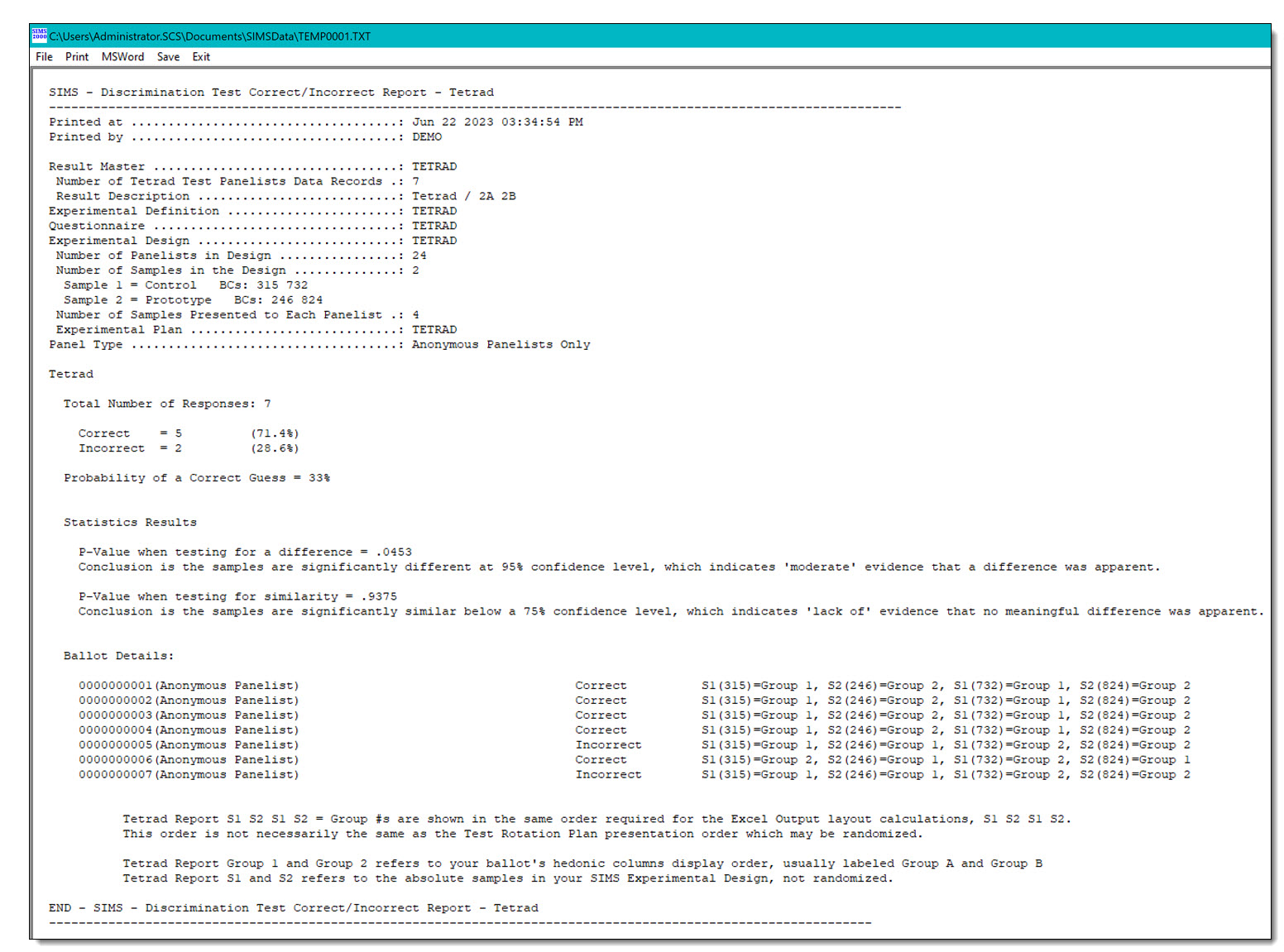Select panelist 0000000001 ballot line
1284x952 pixels.
[189, 685]
